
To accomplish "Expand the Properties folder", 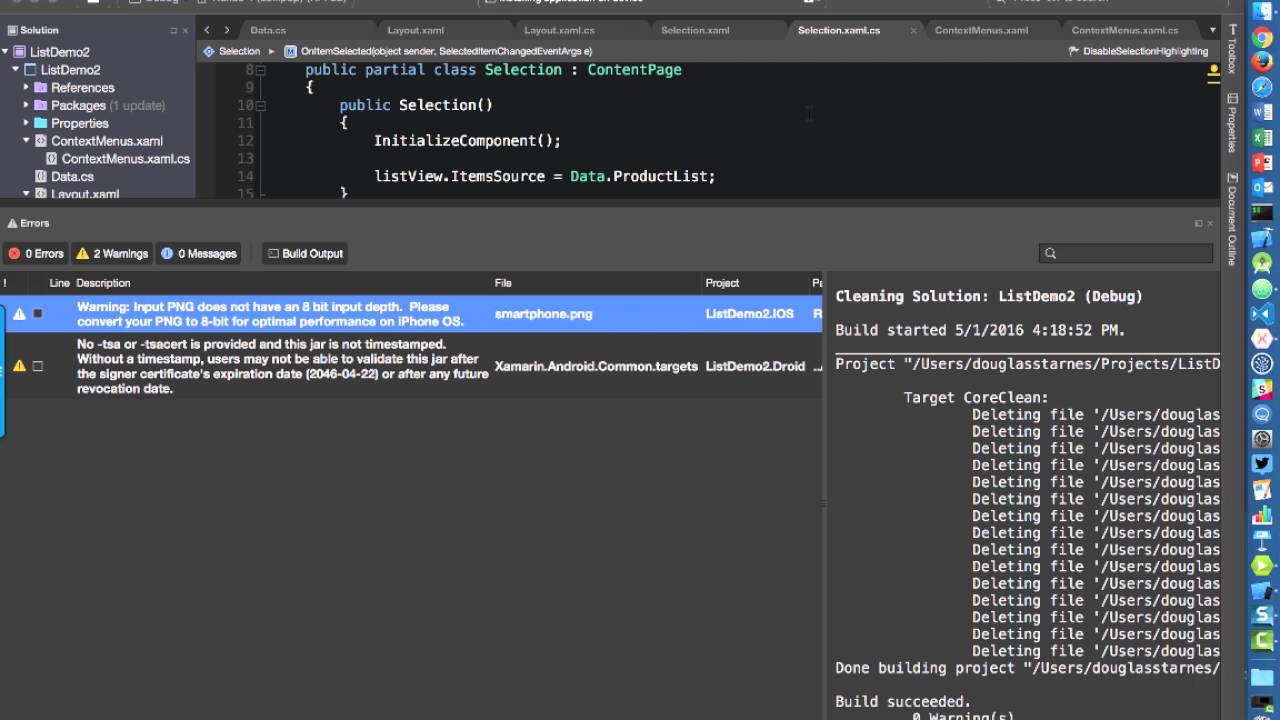I will (27, 123).
